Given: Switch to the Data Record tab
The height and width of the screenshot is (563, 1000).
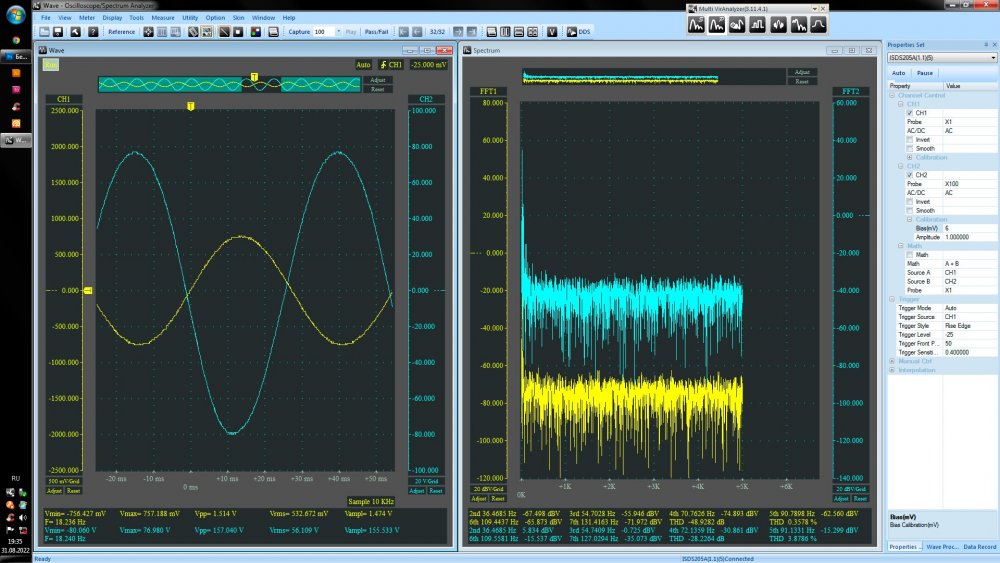Looking at the screenshot, I should click(x=979, y=546).
